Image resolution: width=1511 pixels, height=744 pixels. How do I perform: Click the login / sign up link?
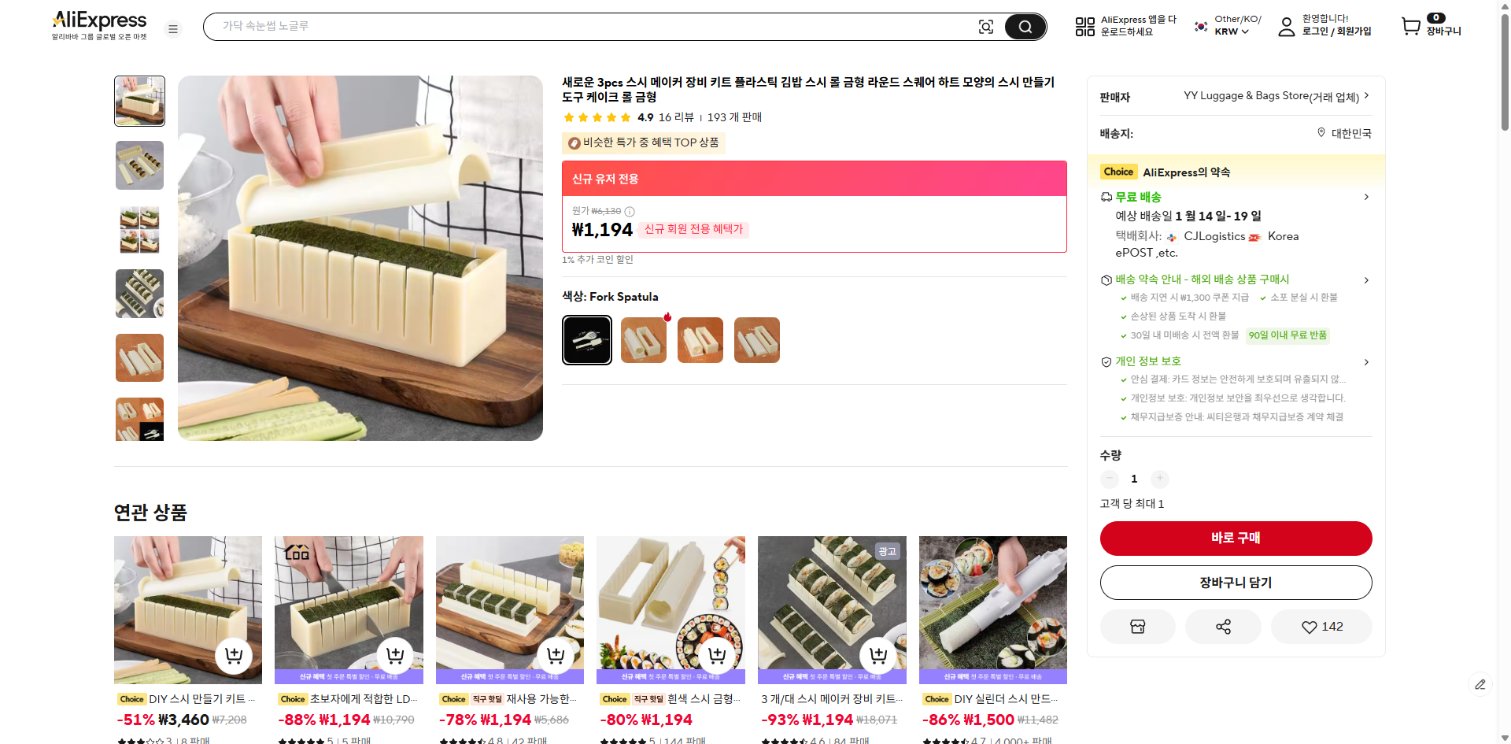[1336, 32]
